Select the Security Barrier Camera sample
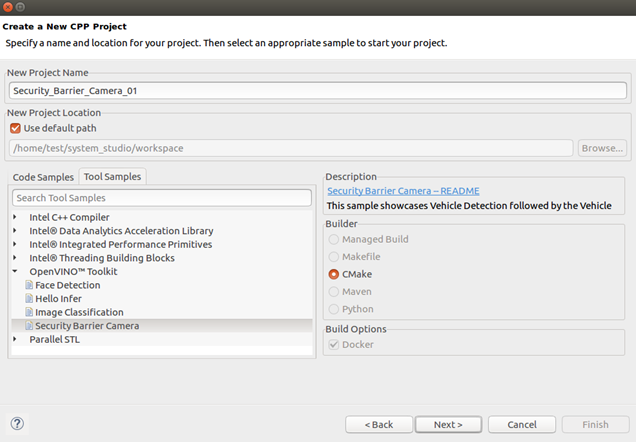Viewport: 636px width, 442px height. pyautogui.click(x=87, y=326)
